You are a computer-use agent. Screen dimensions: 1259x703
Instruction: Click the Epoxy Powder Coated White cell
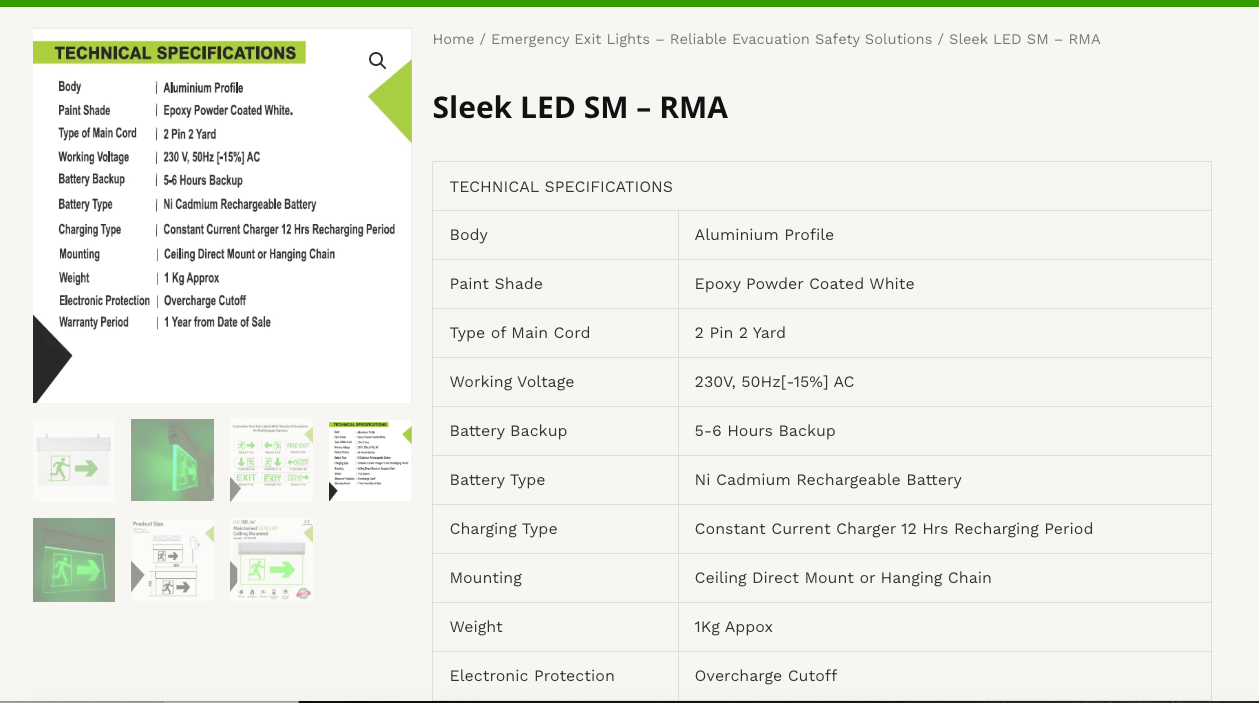click(x=945, y=284)
